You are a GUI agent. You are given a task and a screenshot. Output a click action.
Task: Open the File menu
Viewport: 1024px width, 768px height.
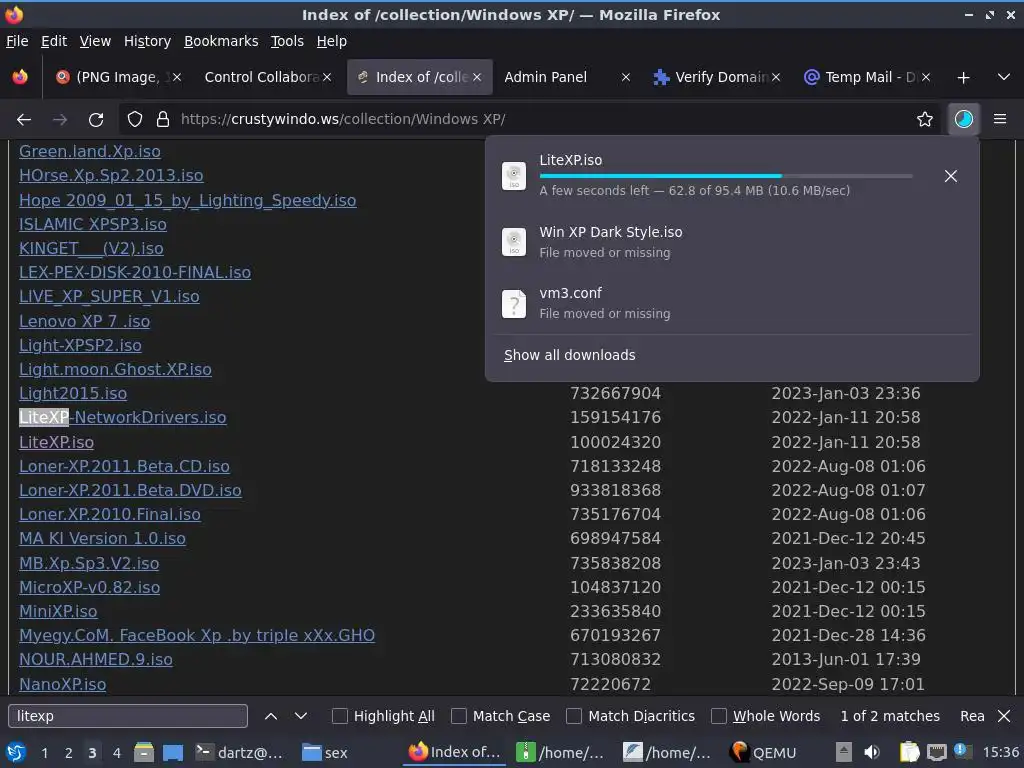17,41
